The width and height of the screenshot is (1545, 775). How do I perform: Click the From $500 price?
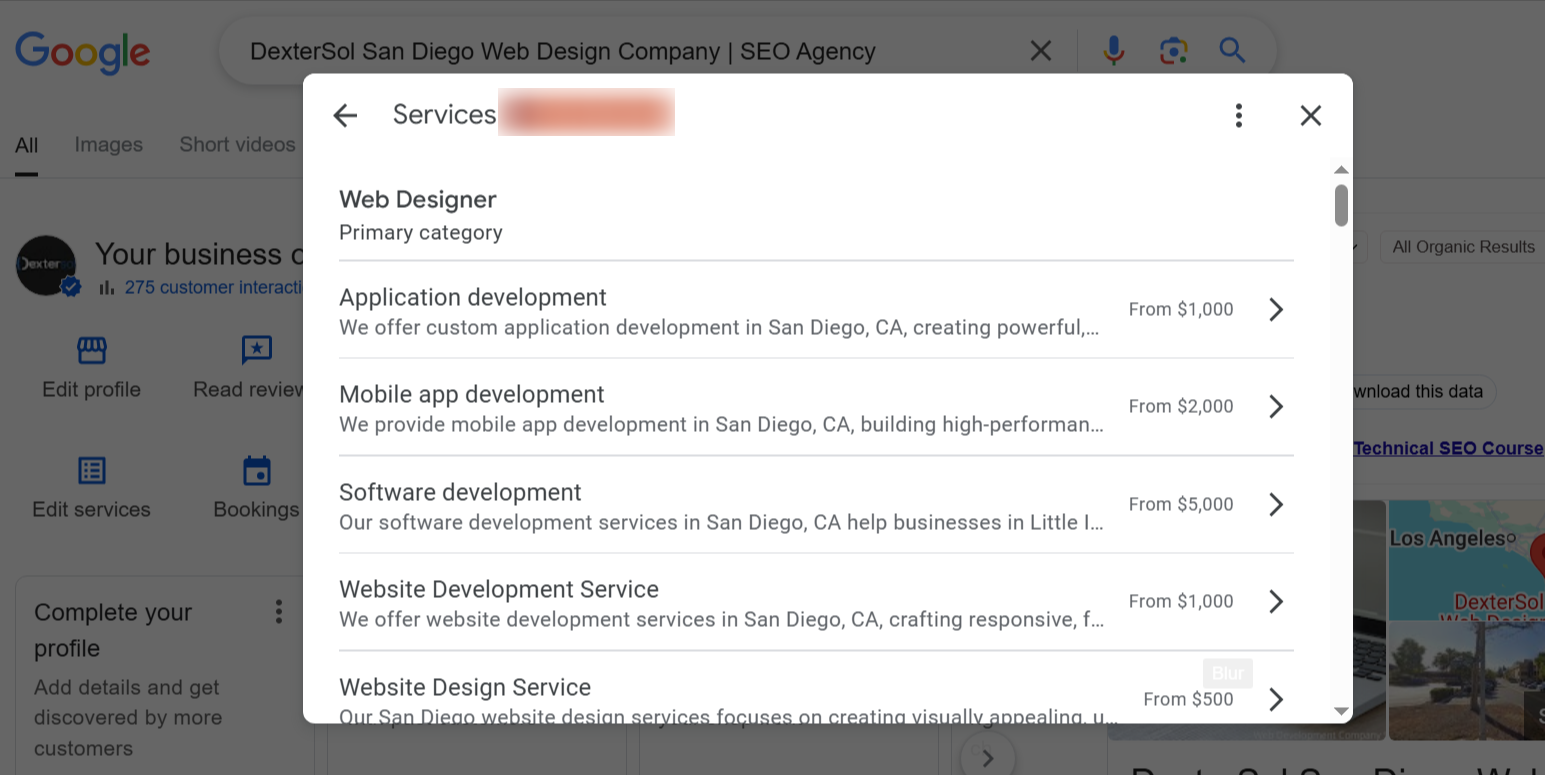tap(1188, 699)
